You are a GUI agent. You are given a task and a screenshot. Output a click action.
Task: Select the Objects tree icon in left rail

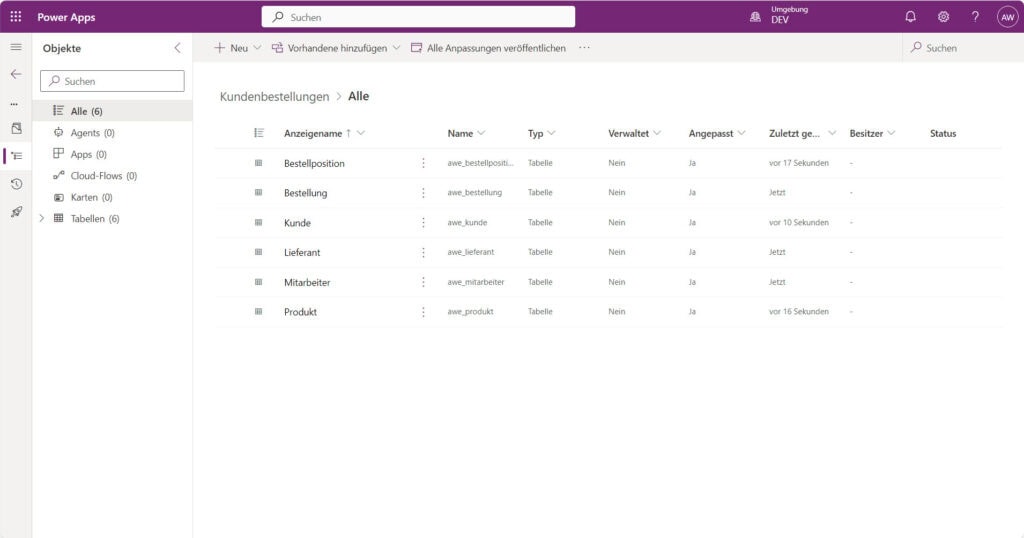point(17,156)
